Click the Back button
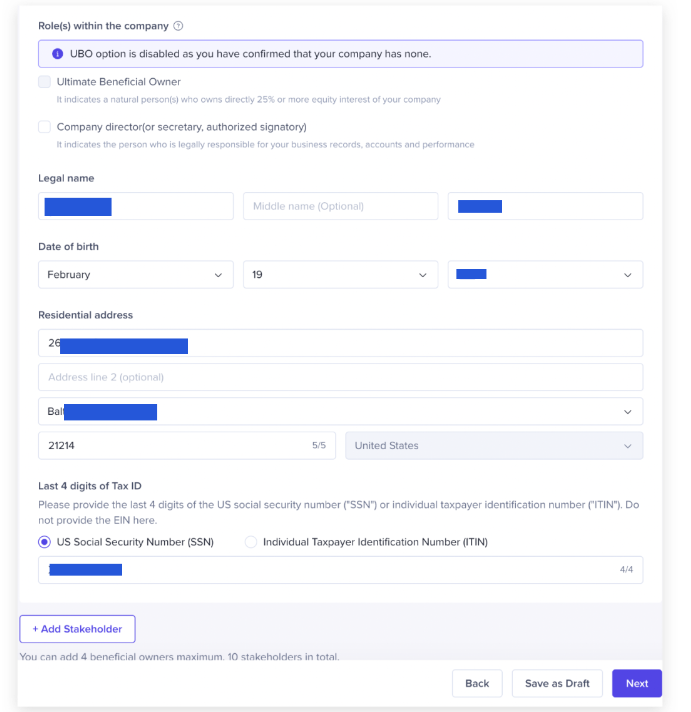The image size is (691, 712). pyautogui.click(x=477, y=684)
